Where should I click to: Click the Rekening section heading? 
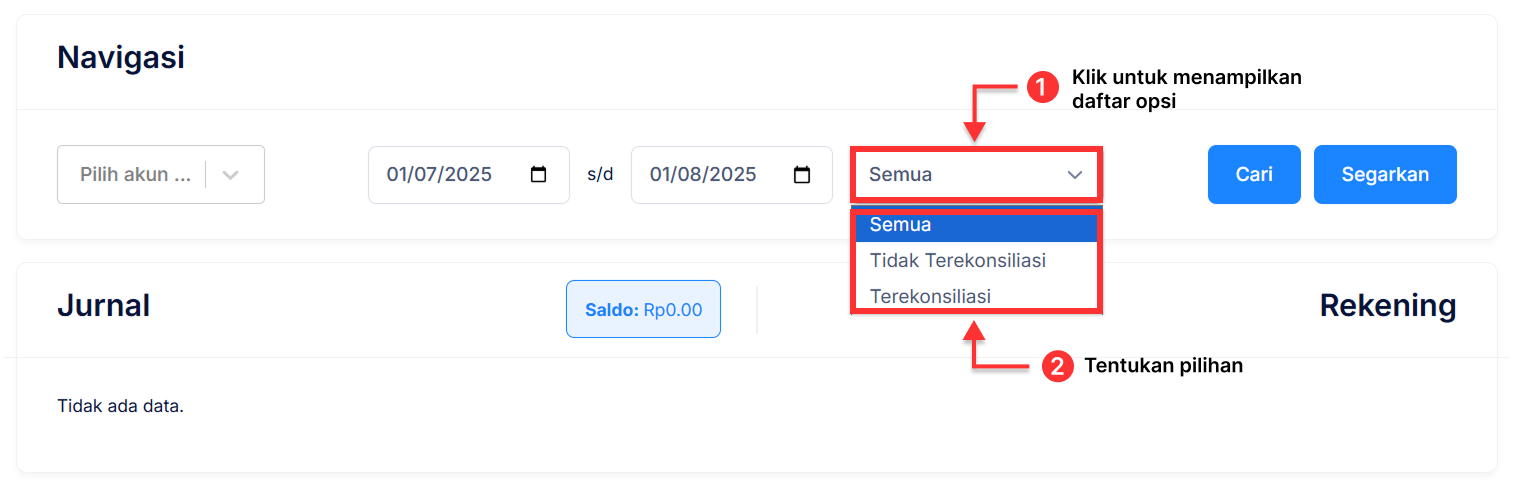coord(1387,306)
